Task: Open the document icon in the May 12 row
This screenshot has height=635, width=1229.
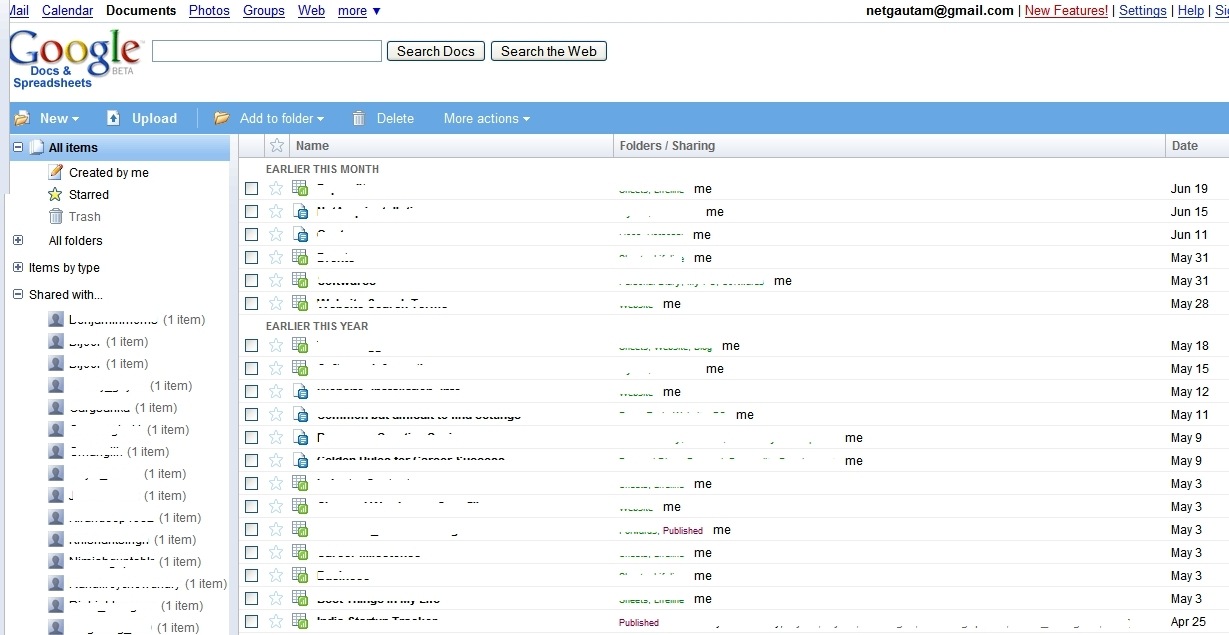Action: click(x=300, y=391)
